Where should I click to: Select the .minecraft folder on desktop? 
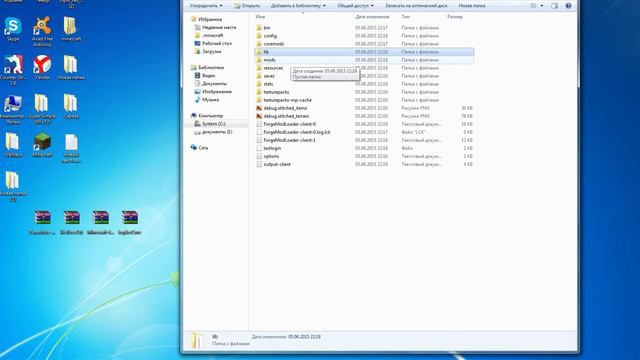tap(71, 29)
